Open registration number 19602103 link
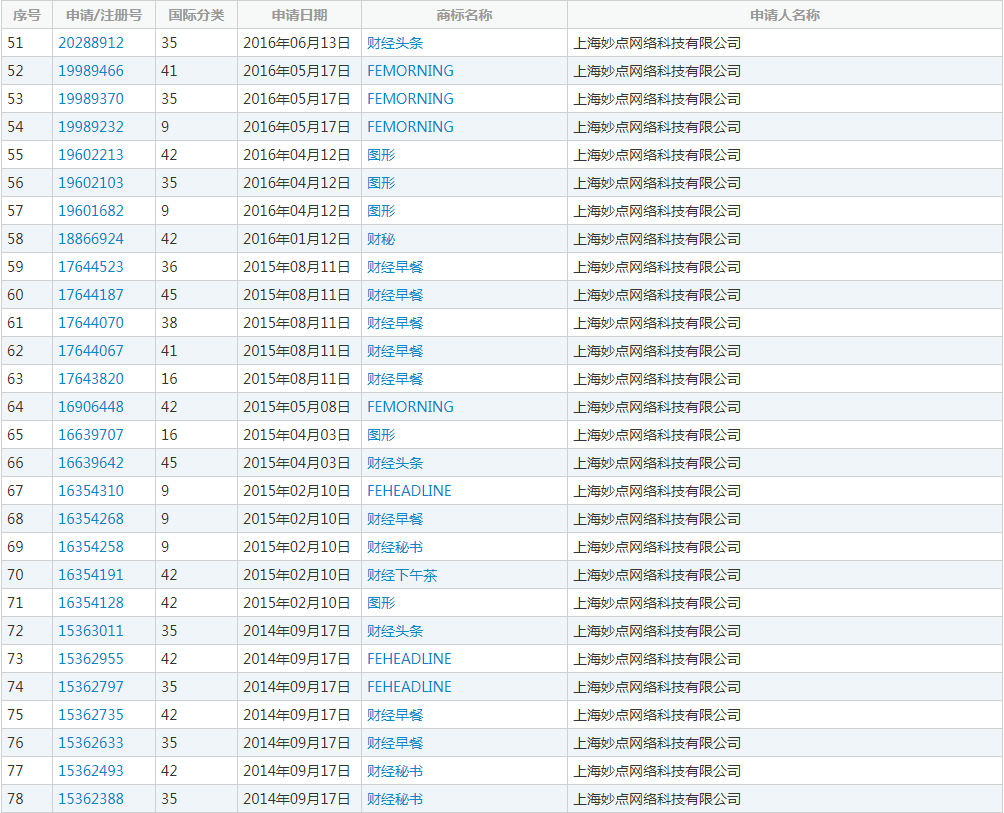This screenshot has height=813, width=1004. coord(91,183)
